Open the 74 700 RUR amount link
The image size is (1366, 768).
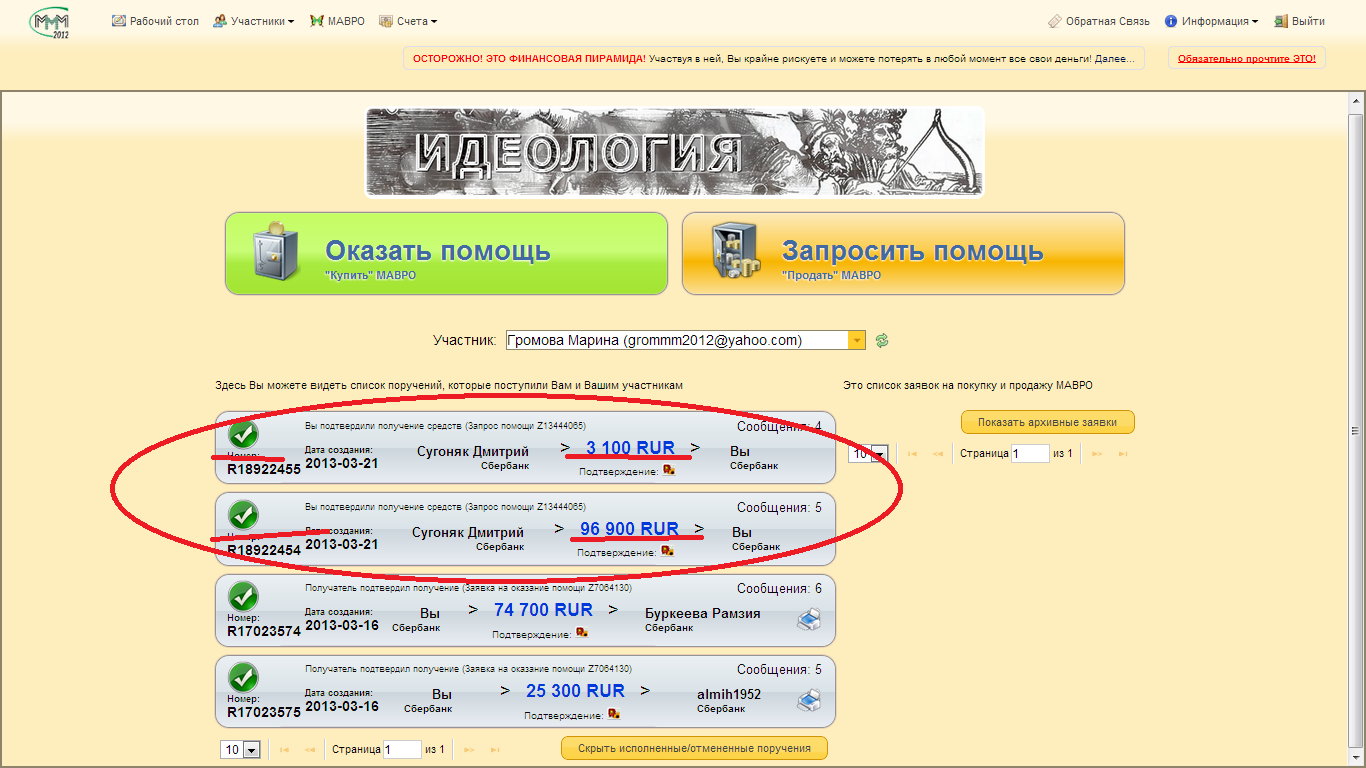(543, 610)
